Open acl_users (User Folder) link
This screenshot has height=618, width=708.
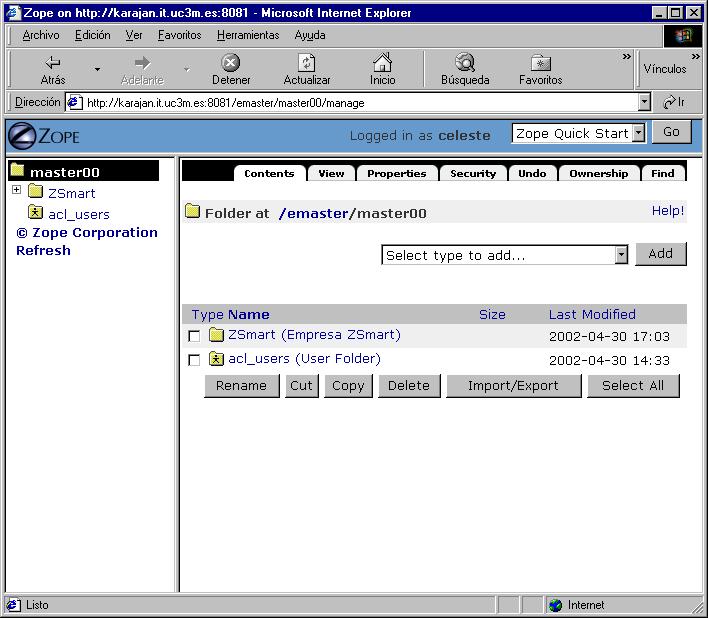pos(304,358)
